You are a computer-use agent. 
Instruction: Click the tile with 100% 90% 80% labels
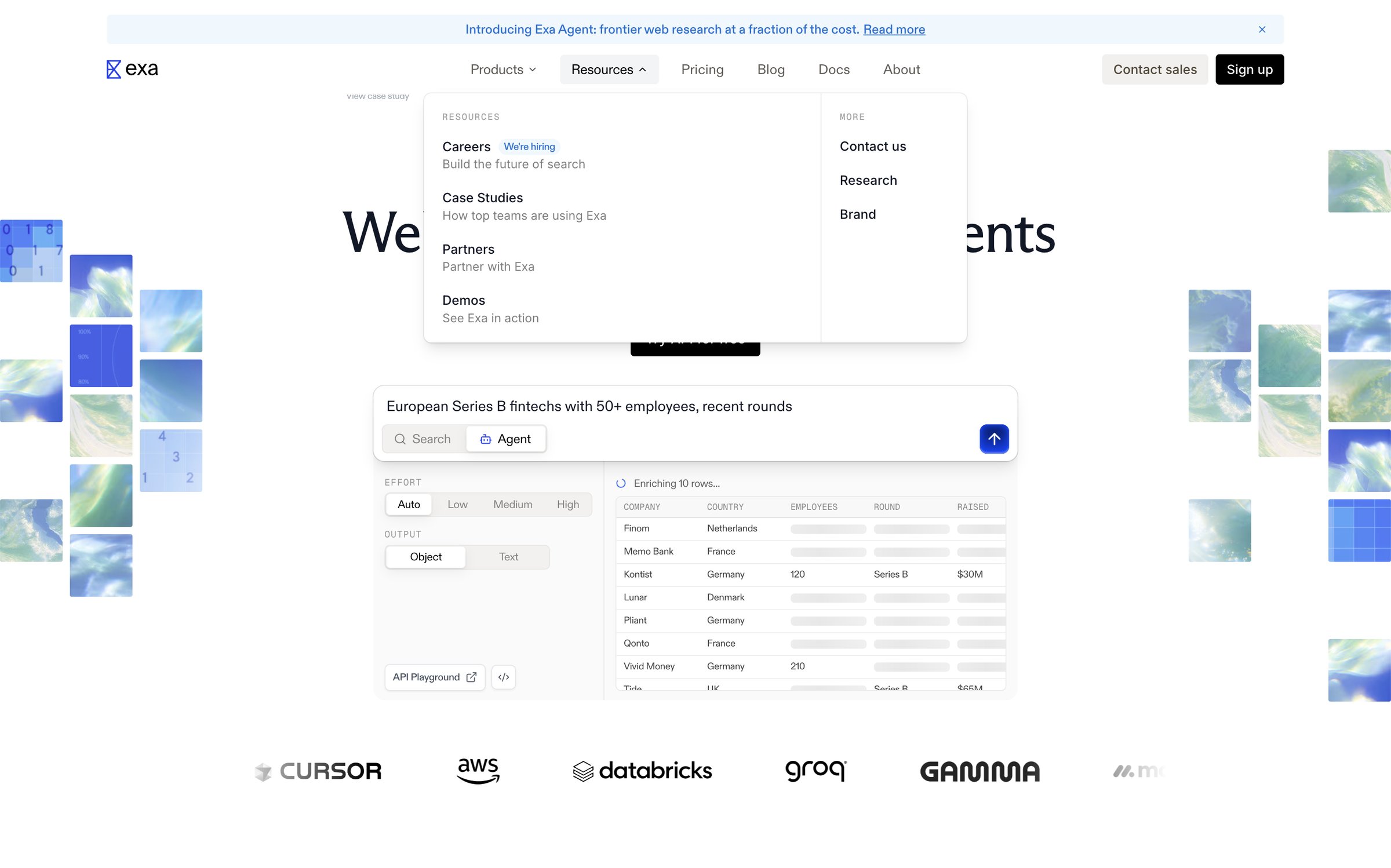(x=101, y=356)
